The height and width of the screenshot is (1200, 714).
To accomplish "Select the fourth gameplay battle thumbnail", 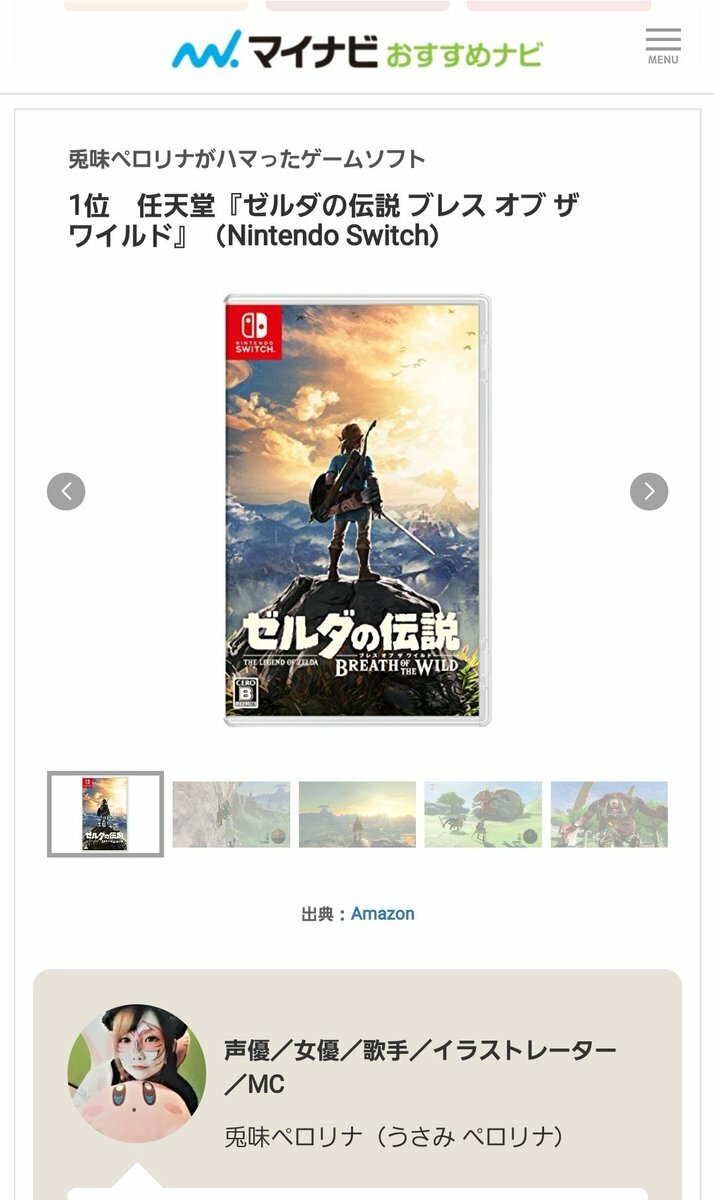I will click(x=483, y=815).
